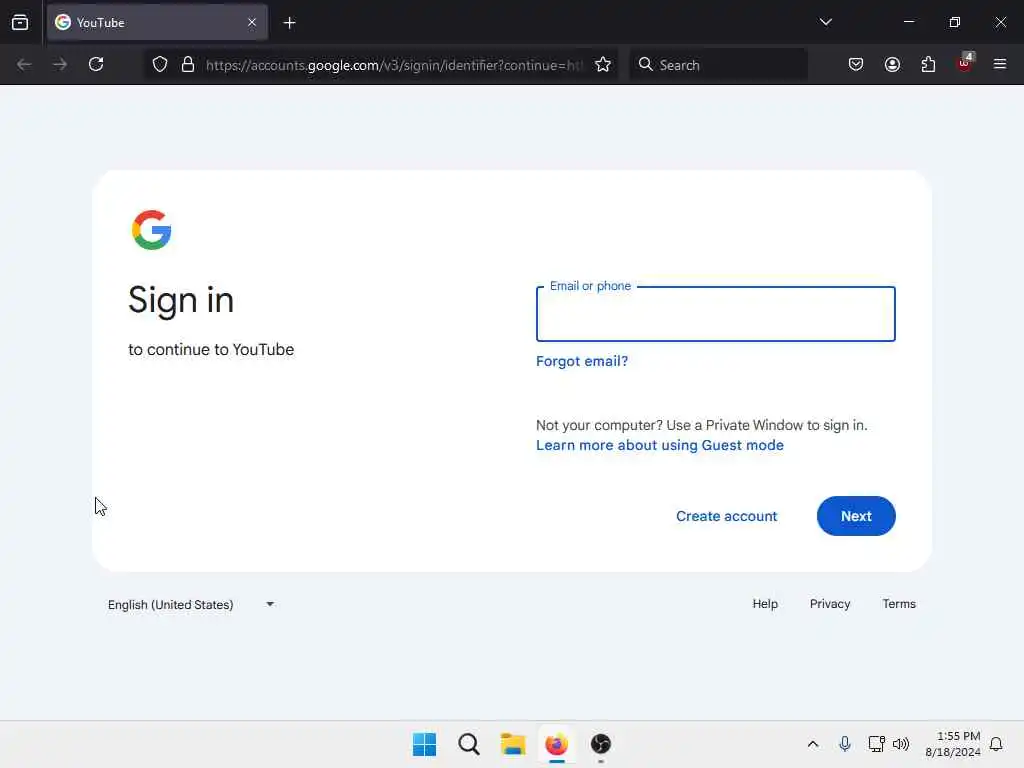Open the Privacy footer link
1024x768 pixels.
coord(830,604)
